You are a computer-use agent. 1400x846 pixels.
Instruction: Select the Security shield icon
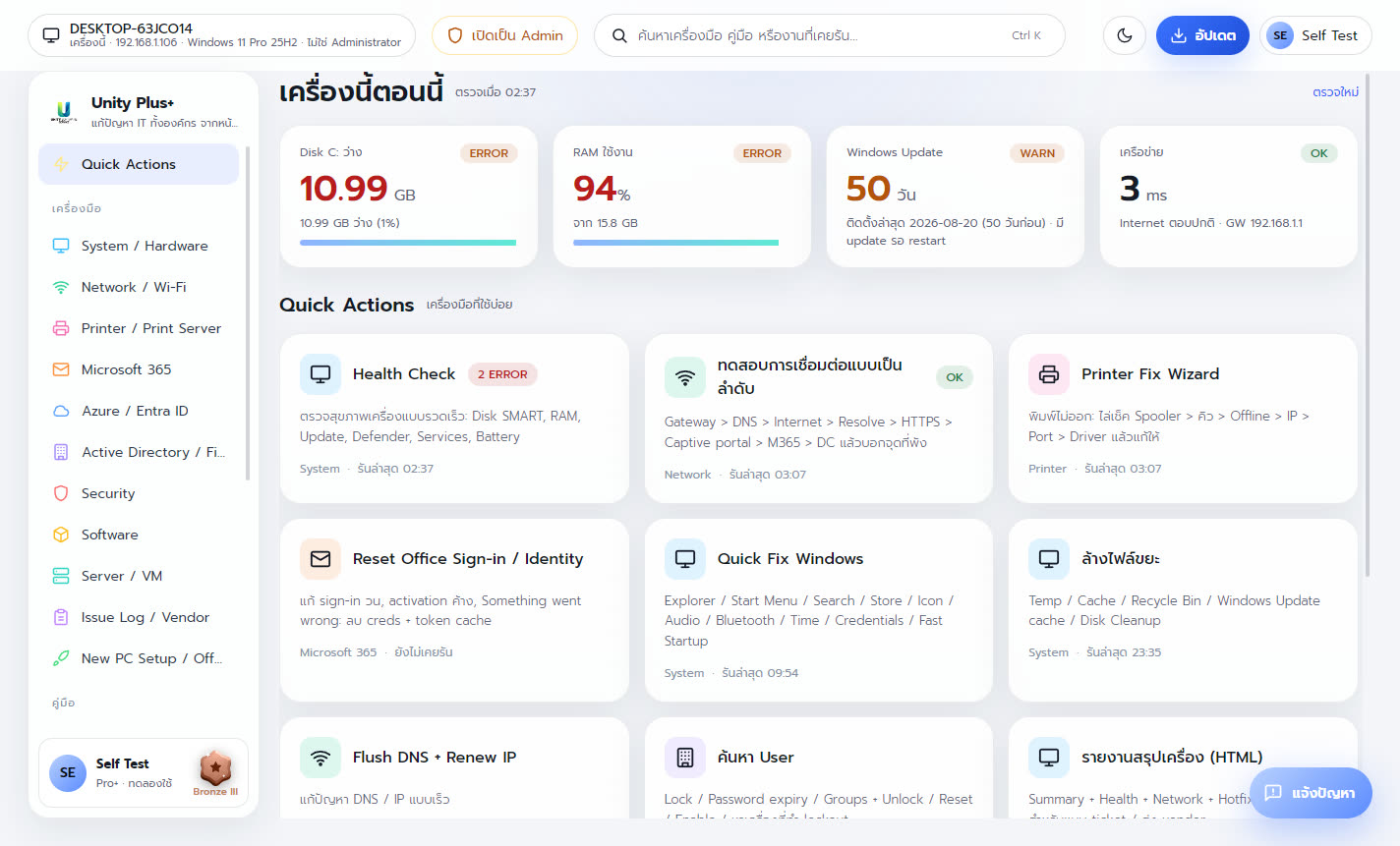[61, 493]
